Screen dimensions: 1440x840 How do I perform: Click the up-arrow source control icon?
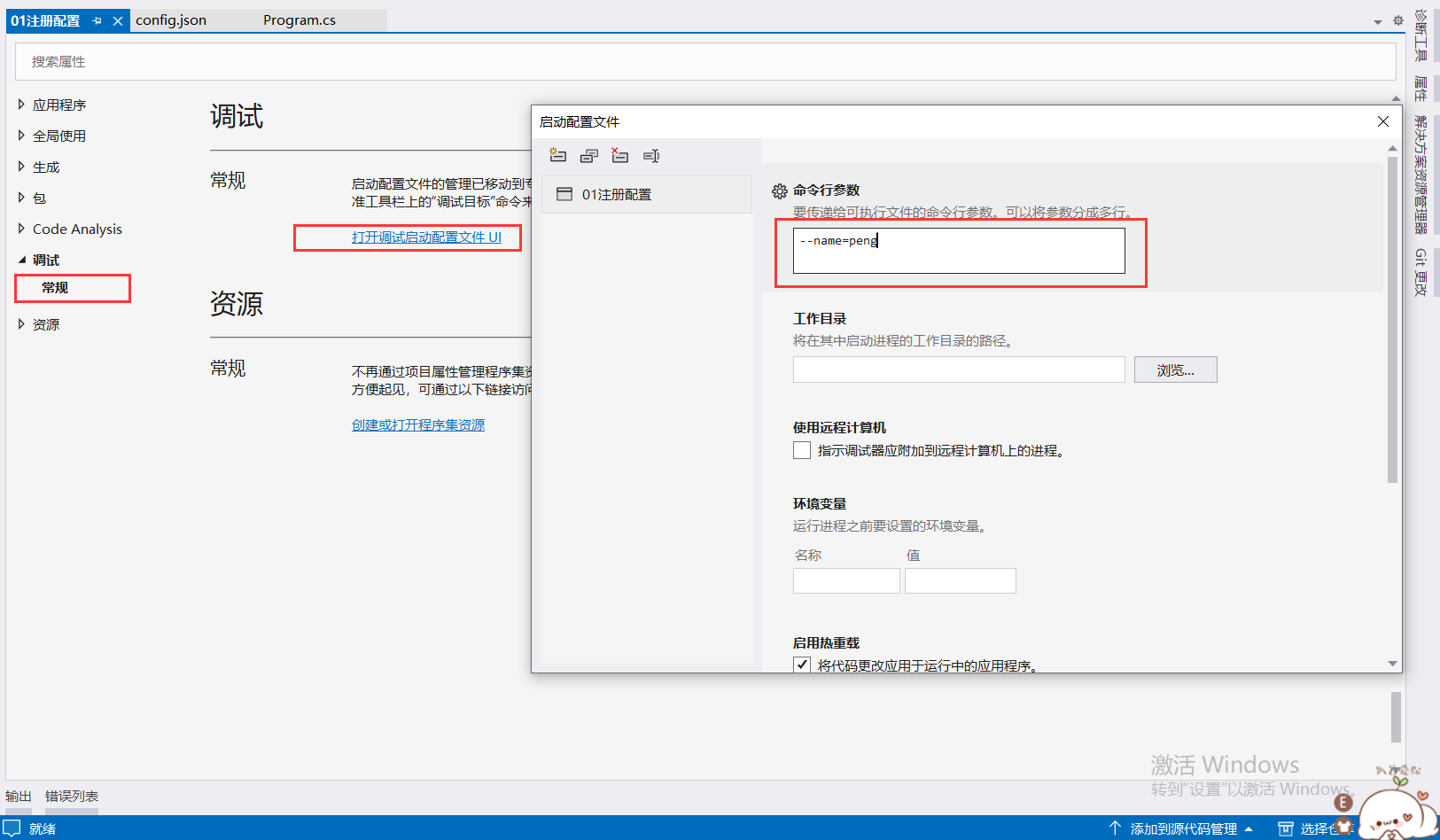[1115, 828]
